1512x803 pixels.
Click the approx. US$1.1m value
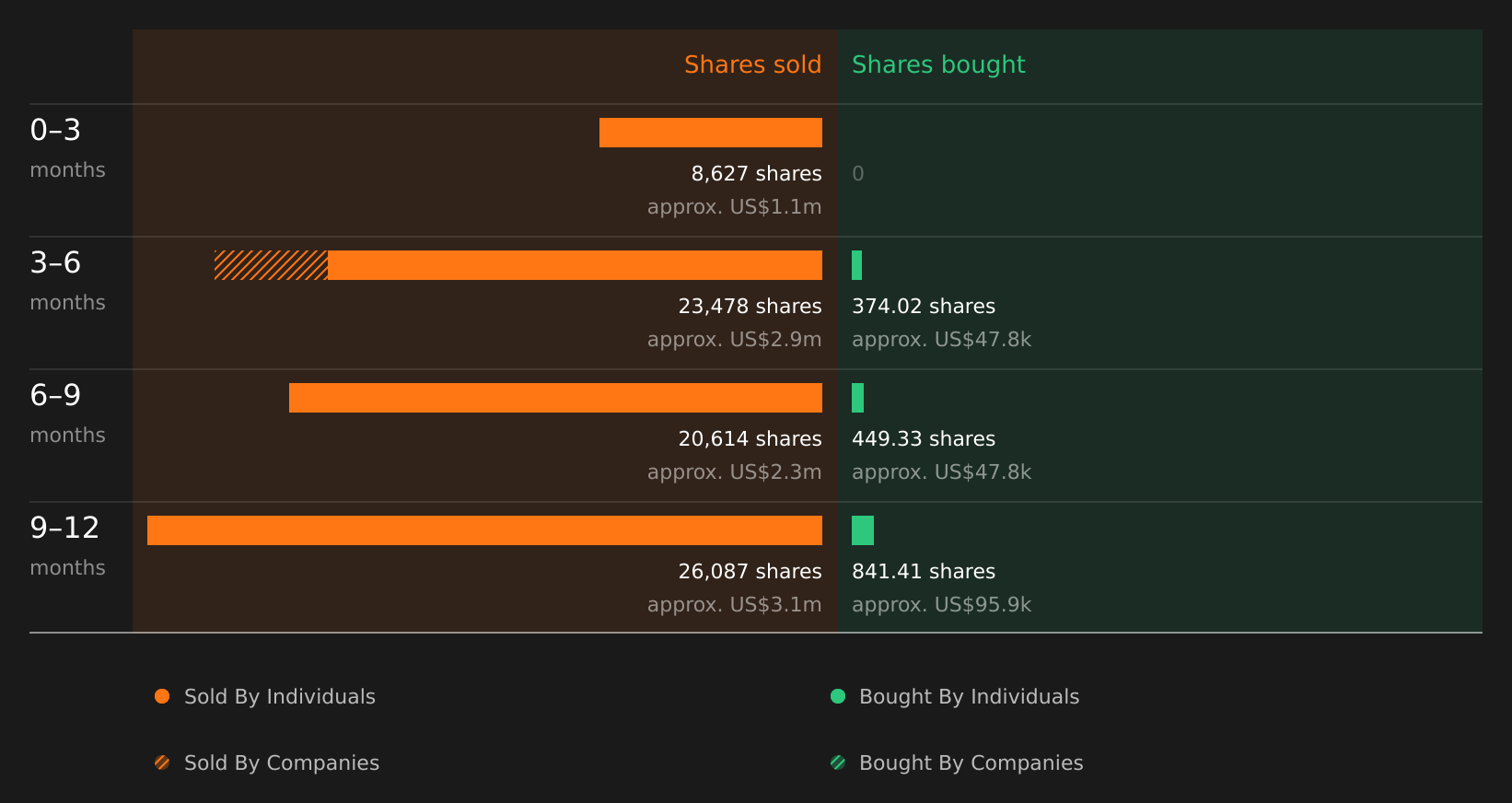click(734, 207)
